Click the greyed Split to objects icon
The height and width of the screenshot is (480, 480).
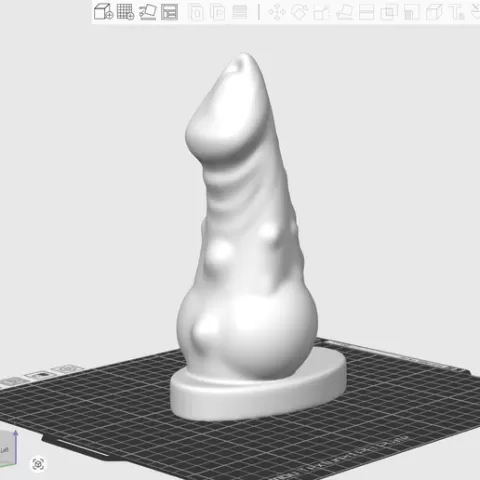(x=196, y=12)
